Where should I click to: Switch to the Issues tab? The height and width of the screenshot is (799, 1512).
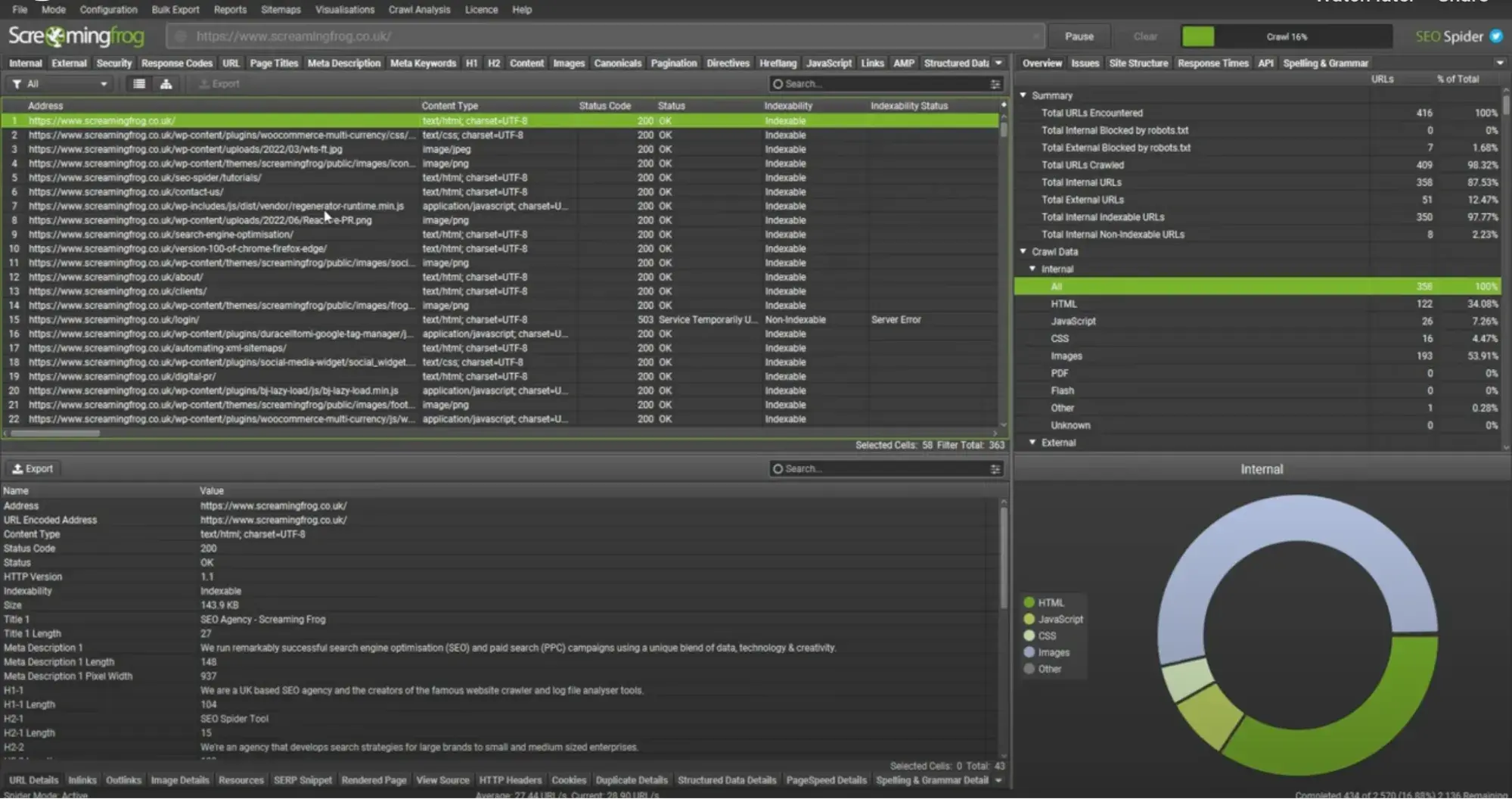tap(1085, 64)
